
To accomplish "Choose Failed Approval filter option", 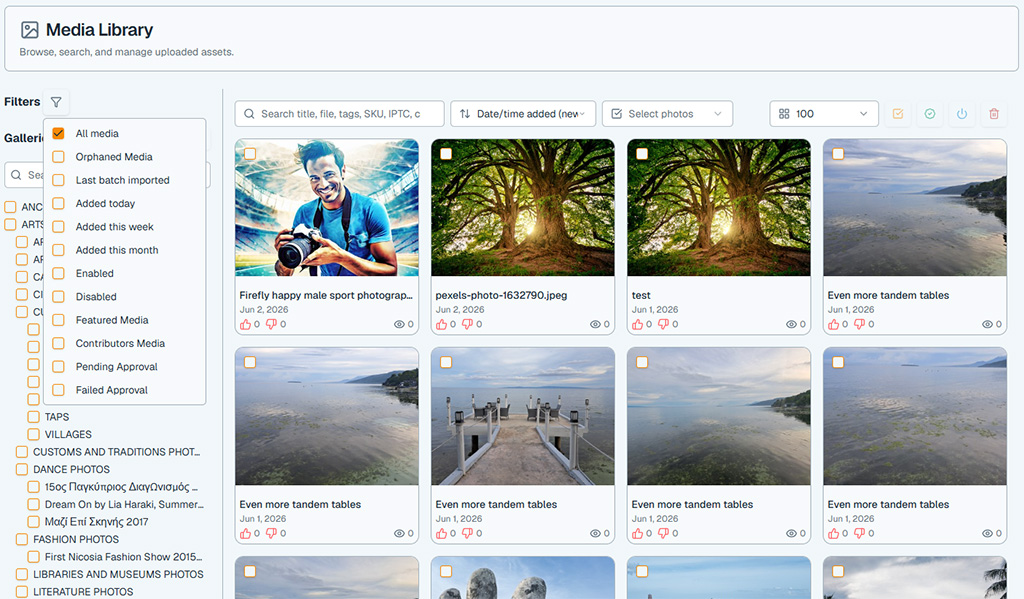I will click(x=112, y=390).
